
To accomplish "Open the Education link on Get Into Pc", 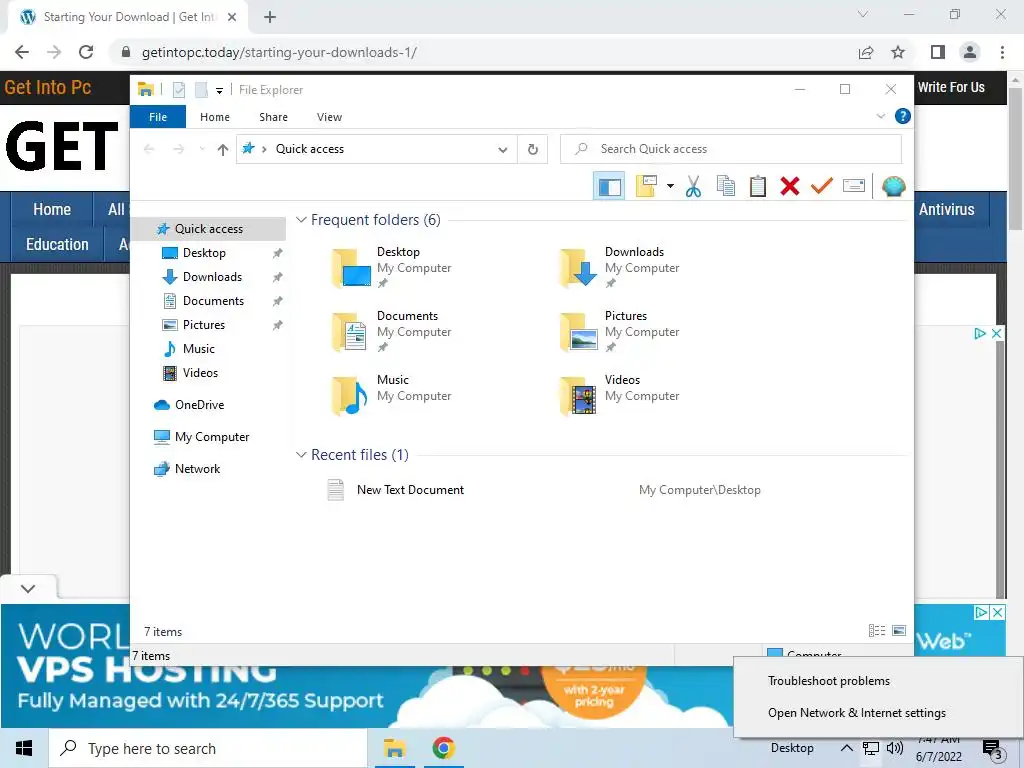I will (x=57, y=244).
